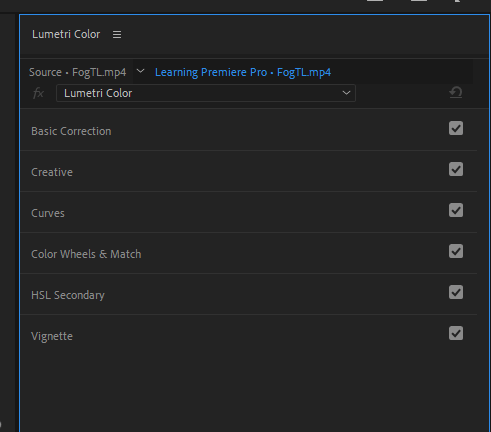Disable Color Wheels & Match checkbox
The height and width of the screenshot is (432, 491).
456,251
